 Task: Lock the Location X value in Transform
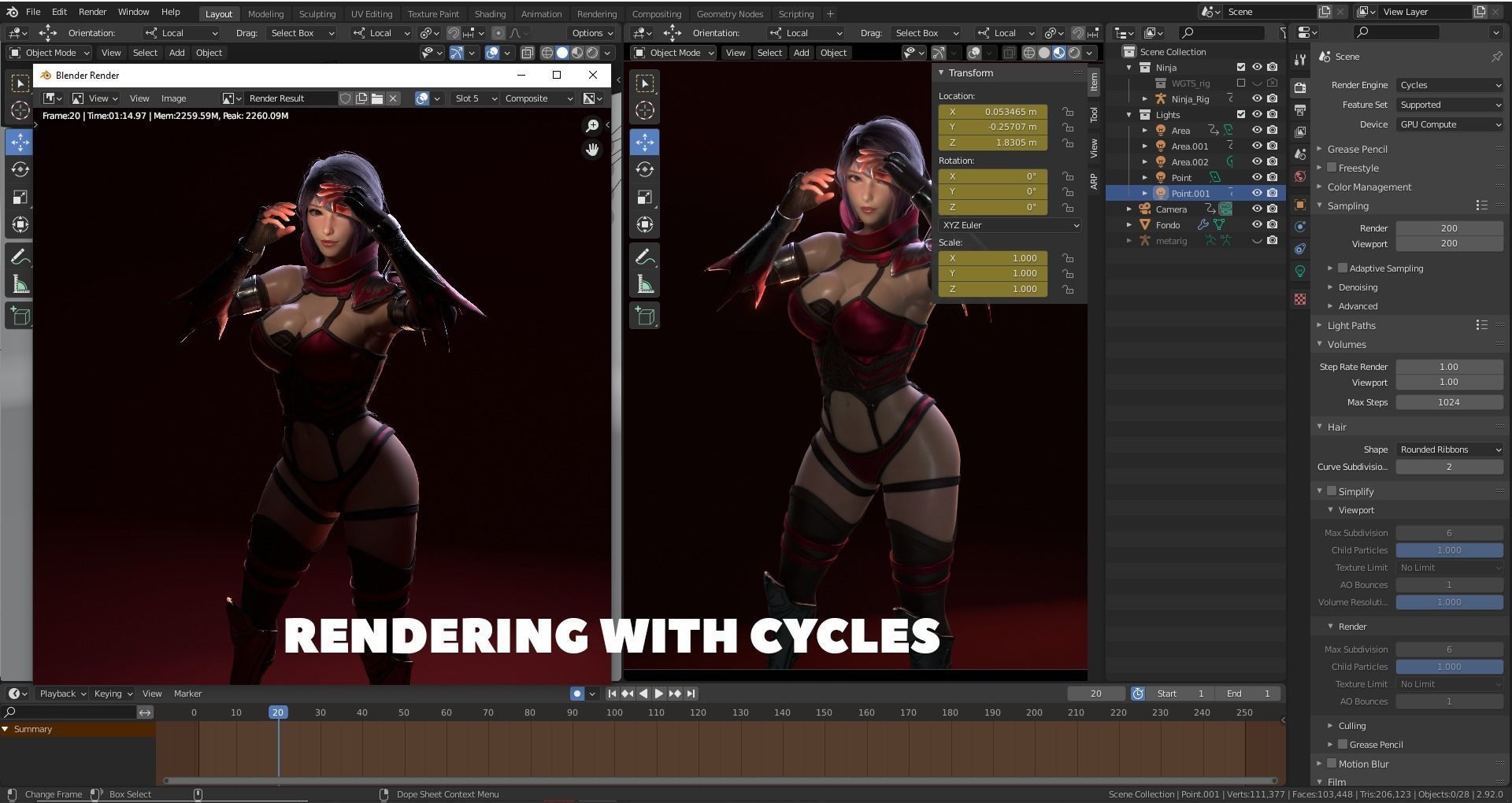1068,112
